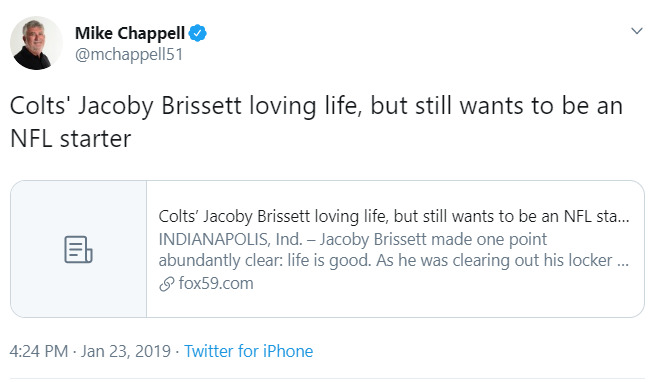Open the Twitter for iPhone source link

coord(249,351)
